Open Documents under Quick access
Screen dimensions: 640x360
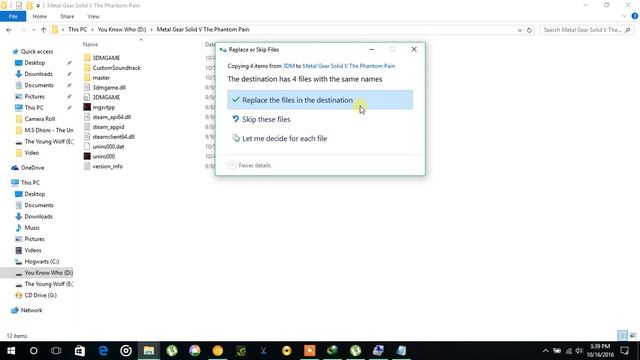(x=39, y=85)
